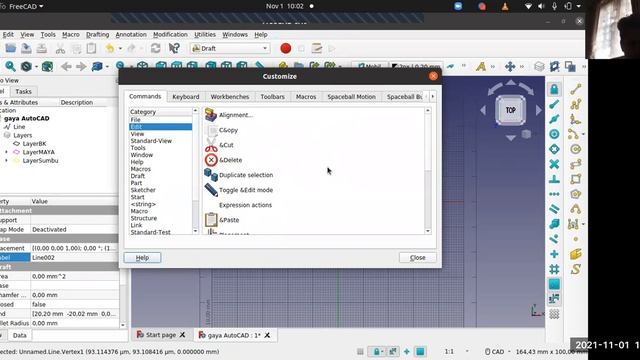Open the system status menu arrow
Screen dimensions: 640x360
(x=578, y=6)
